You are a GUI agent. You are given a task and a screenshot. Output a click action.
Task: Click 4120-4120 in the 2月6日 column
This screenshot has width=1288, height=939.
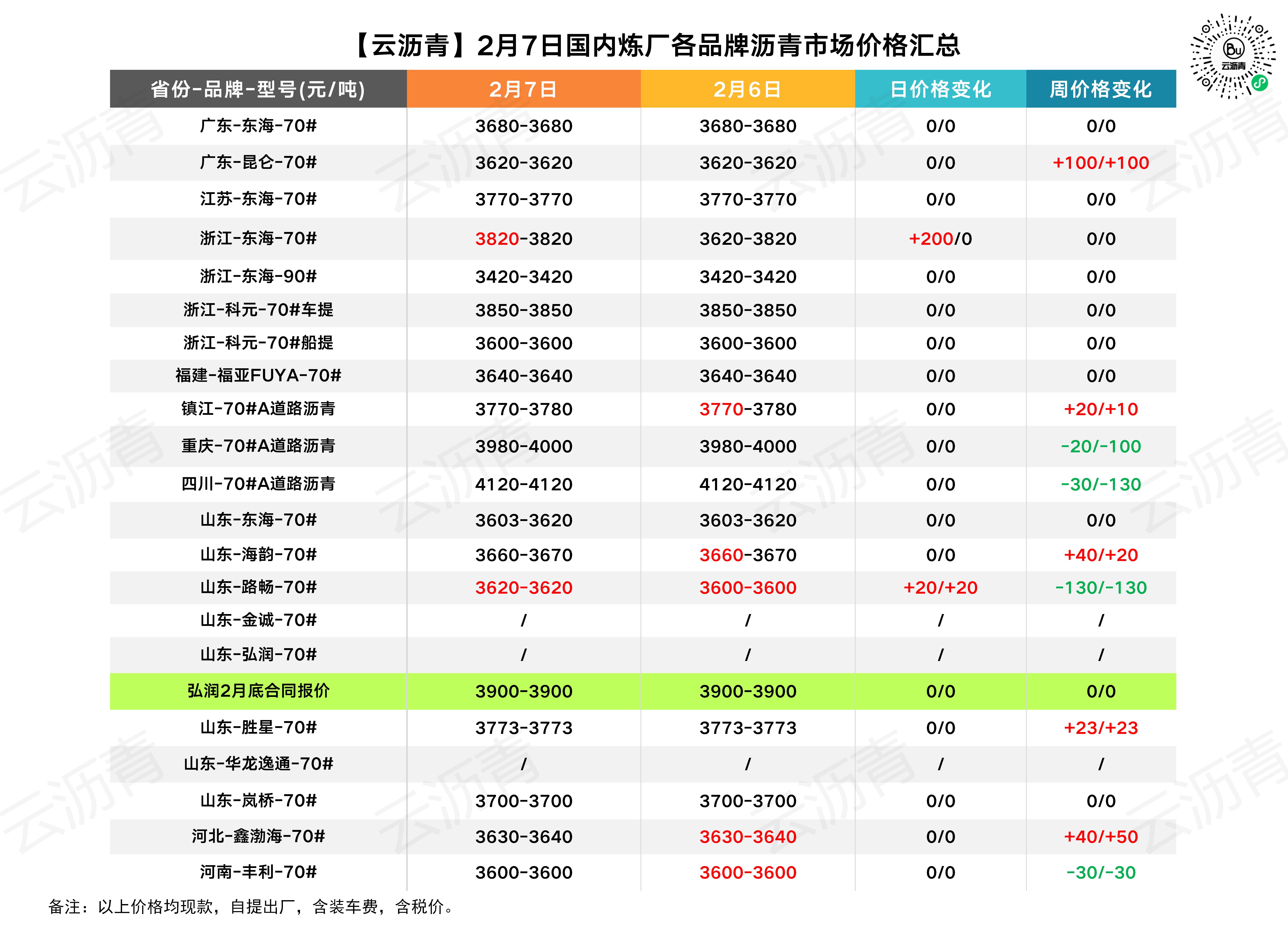pyautogui.click(x=748, y=484)
